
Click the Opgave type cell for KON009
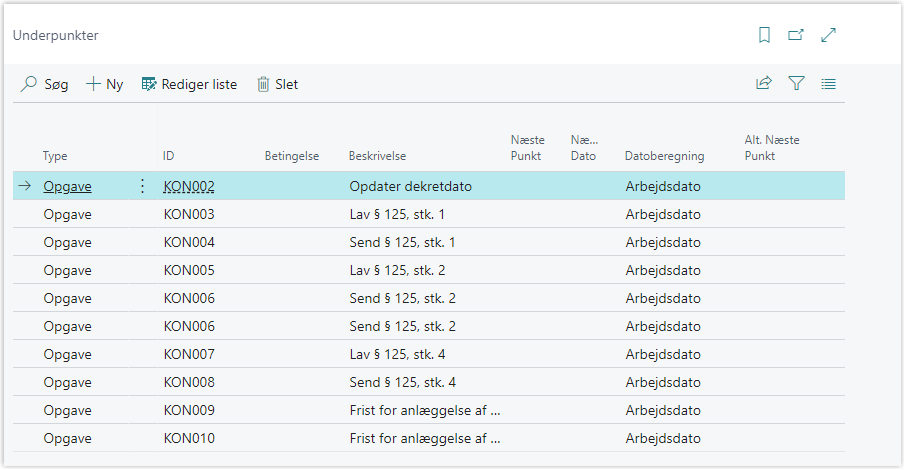point(68,410)
